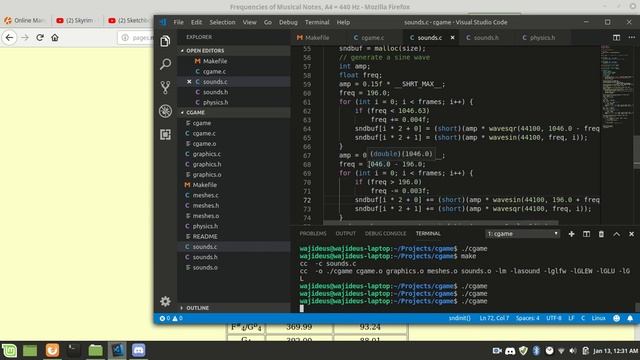The image size is (640, 360).
Task: Go back in Firefox window
Action: (x=9, y=38)
